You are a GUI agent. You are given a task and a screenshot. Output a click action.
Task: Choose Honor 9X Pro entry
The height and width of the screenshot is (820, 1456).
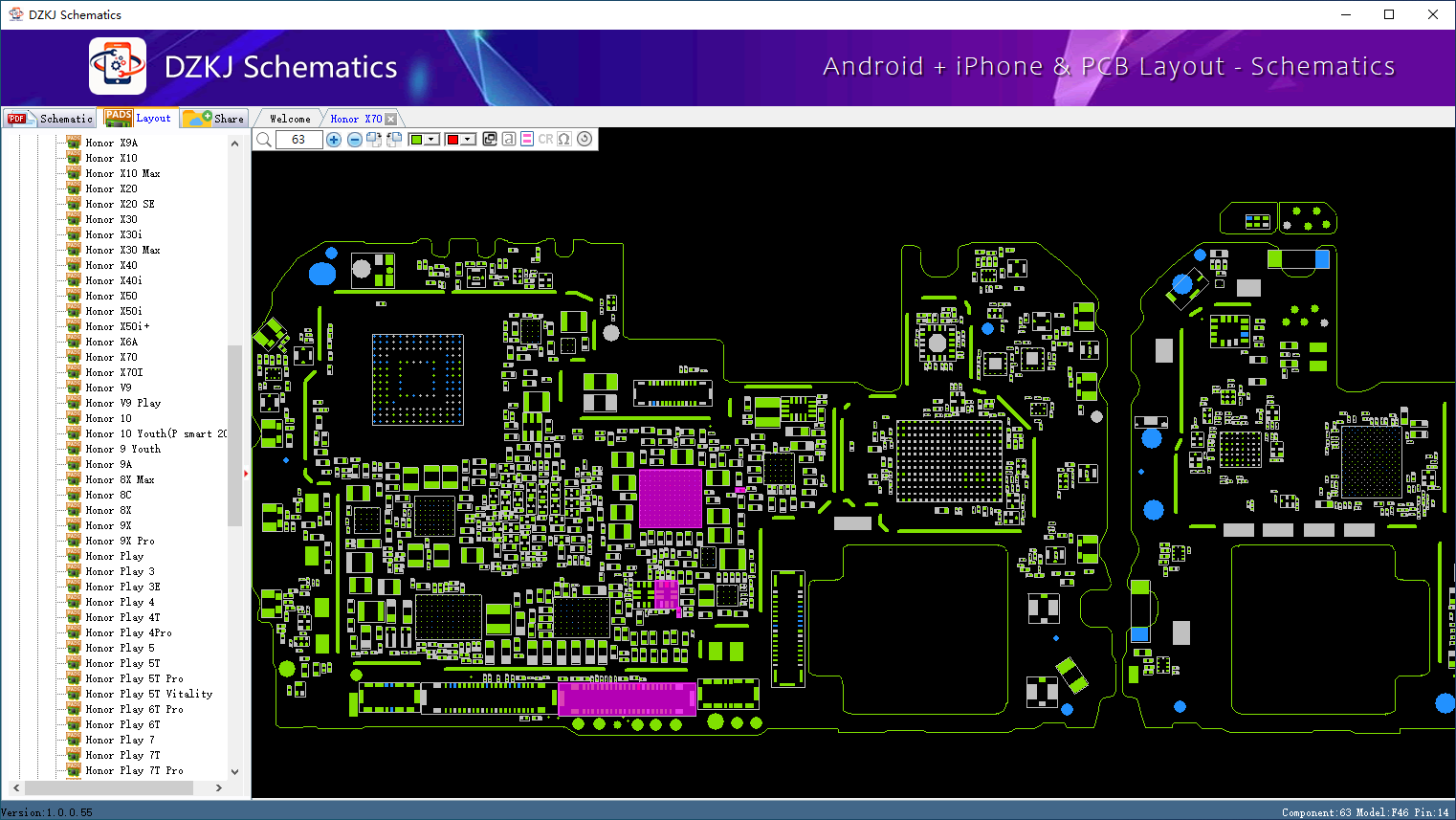coord(120,541)
